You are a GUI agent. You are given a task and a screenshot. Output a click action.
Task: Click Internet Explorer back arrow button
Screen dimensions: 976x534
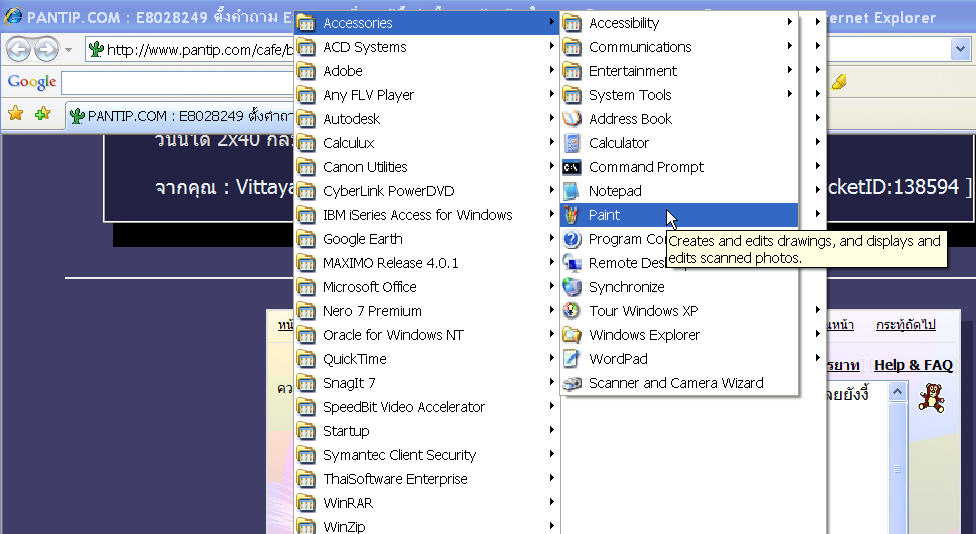point(18,49)
